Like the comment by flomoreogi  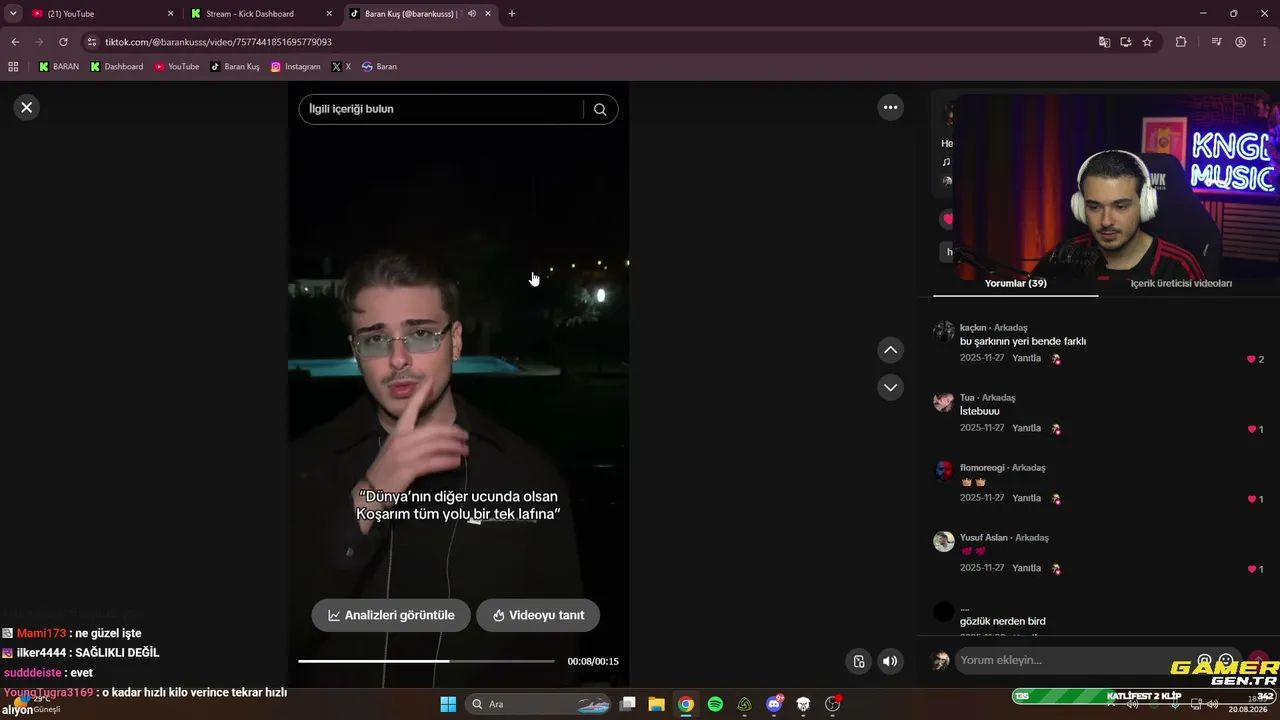(1251, 499)
